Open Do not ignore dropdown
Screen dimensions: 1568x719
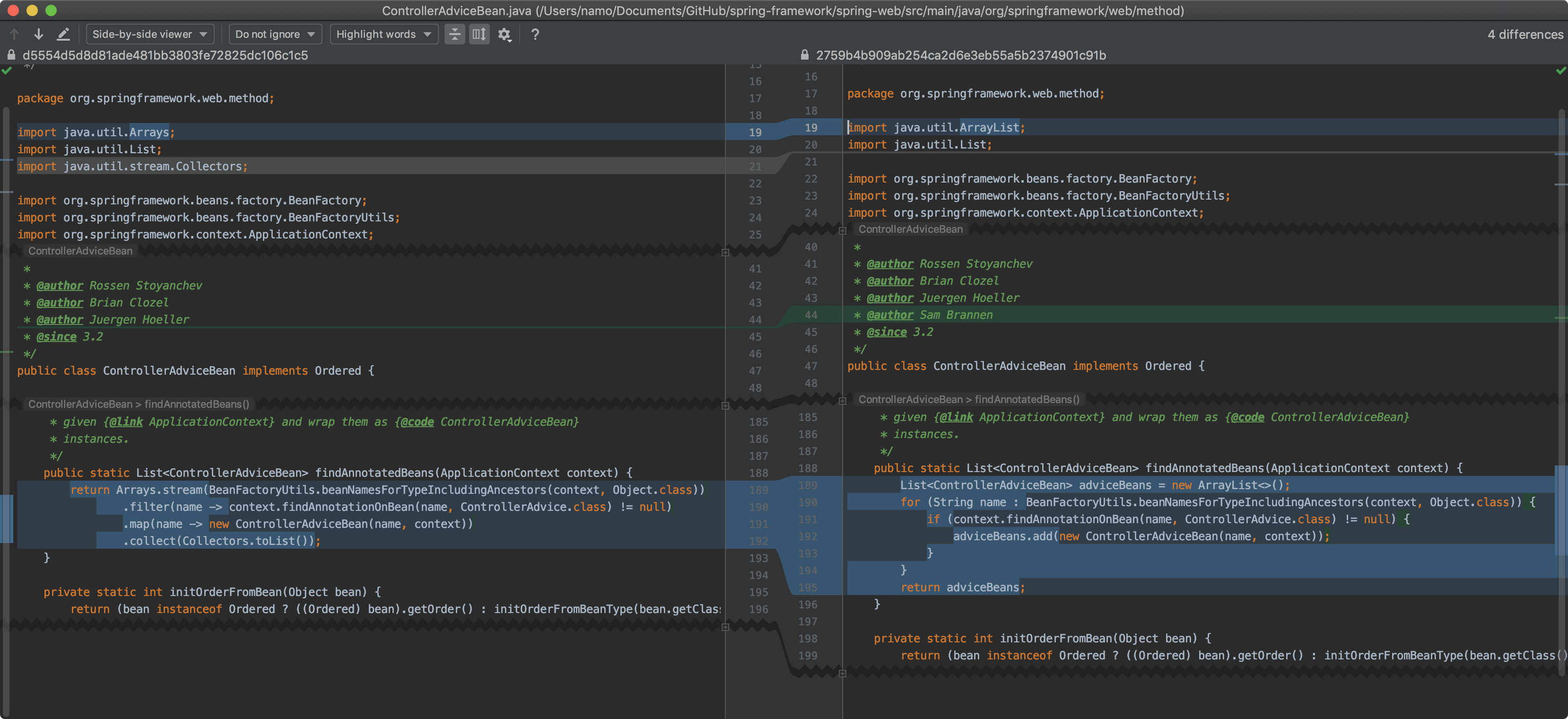click(x=275, y=34)
